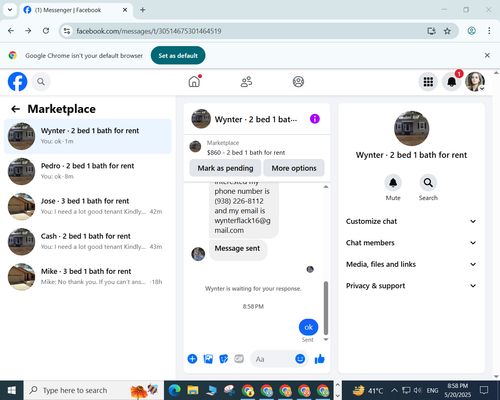
Task: Choose a sticker icon in composer
Action: [x=224, y=359]
